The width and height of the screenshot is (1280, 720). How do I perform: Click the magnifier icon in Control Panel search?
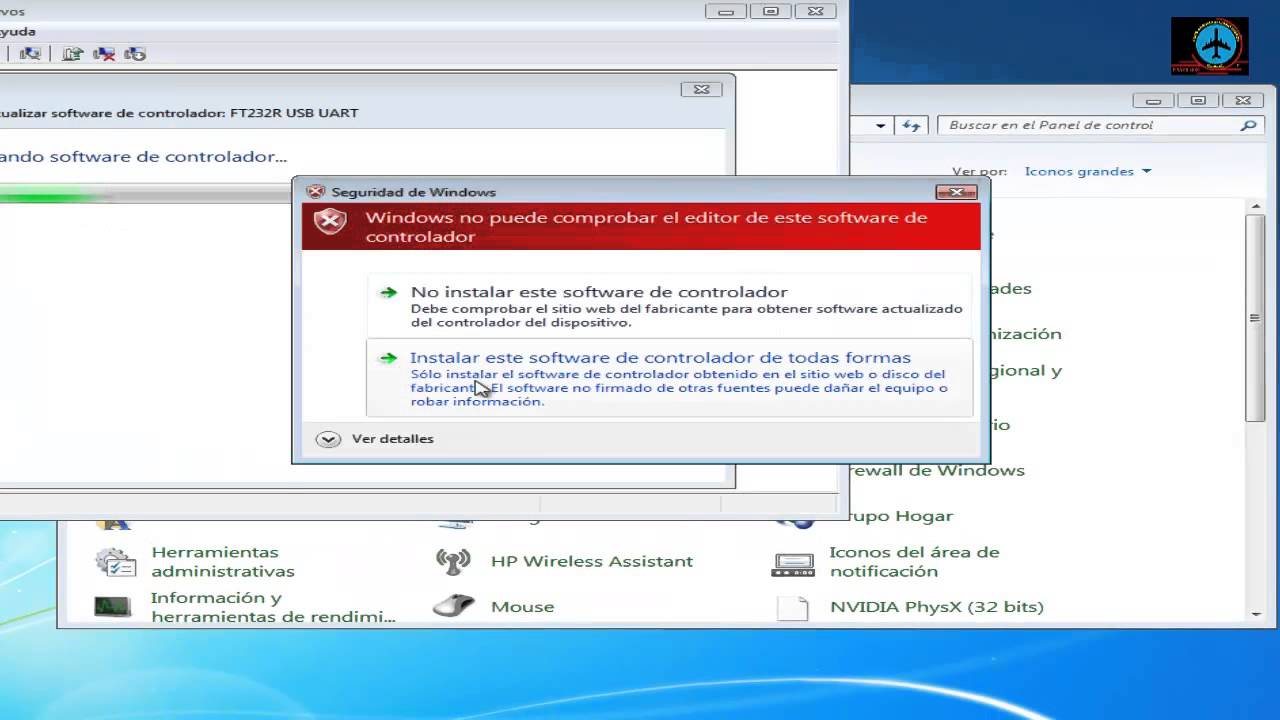(1248, 125)
